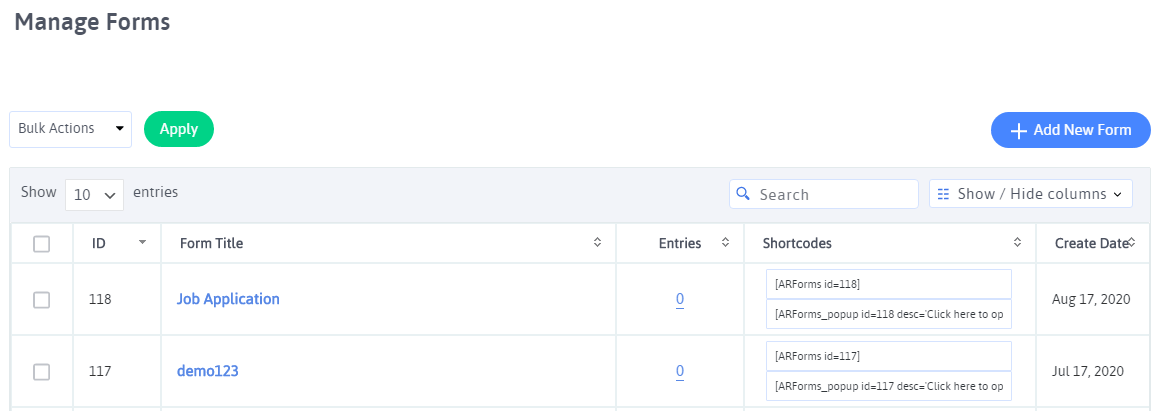1162x411 pixels.
Task: Open the entries-per-page dropdown showing 10
Action: (94, 195)
